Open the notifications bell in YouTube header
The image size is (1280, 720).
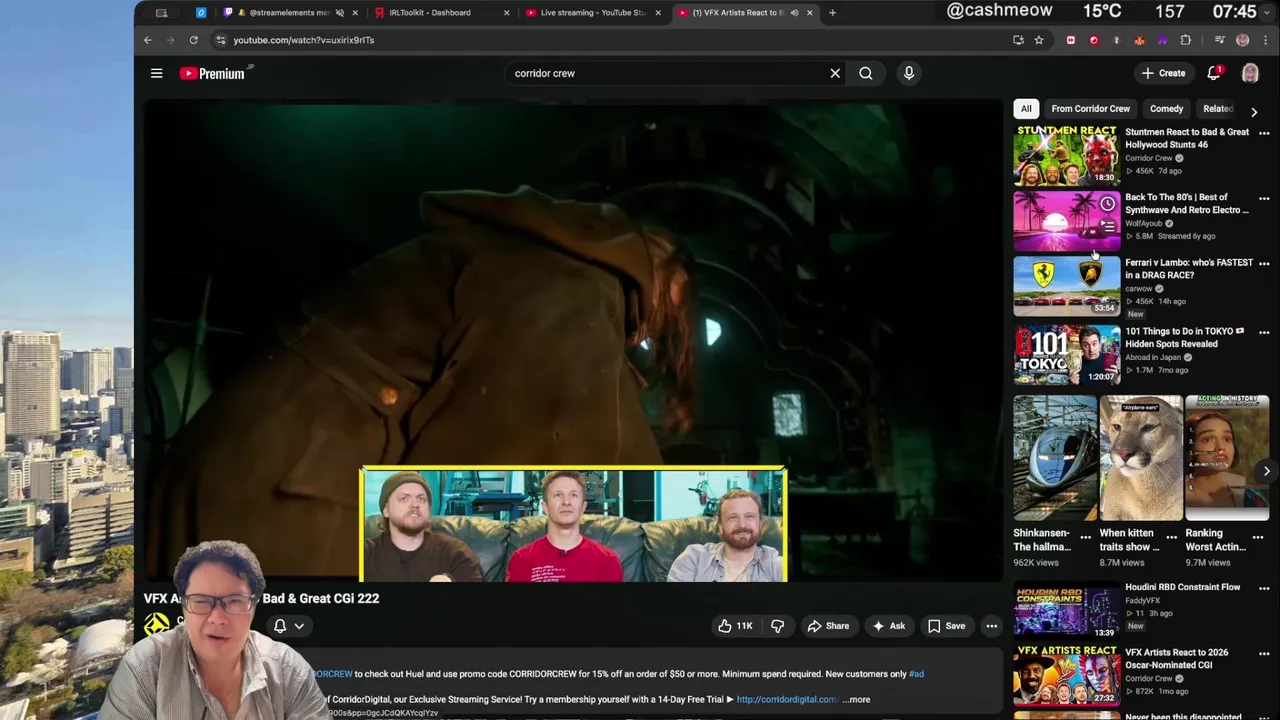(1213, 73)
